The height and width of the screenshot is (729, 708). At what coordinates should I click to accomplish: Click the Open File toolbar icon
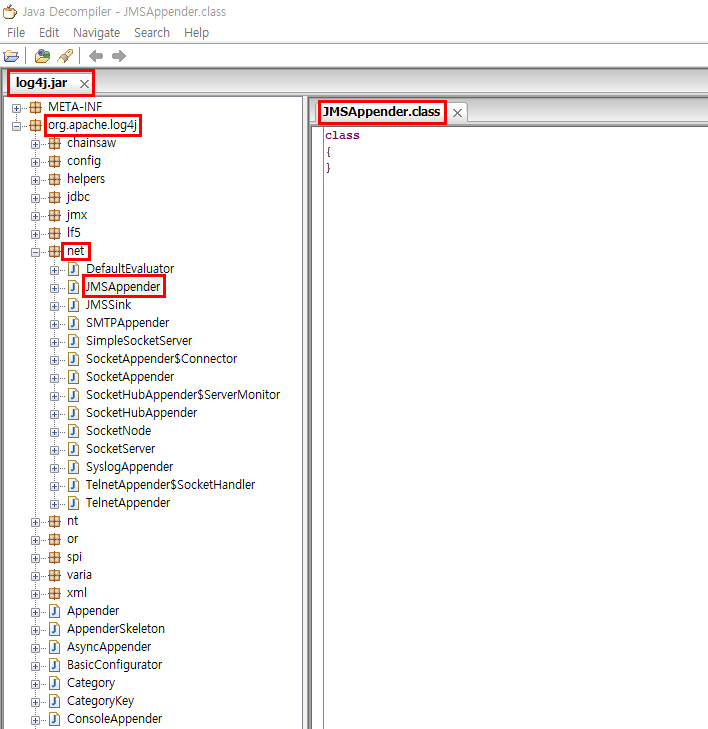(x=11, y=56)
